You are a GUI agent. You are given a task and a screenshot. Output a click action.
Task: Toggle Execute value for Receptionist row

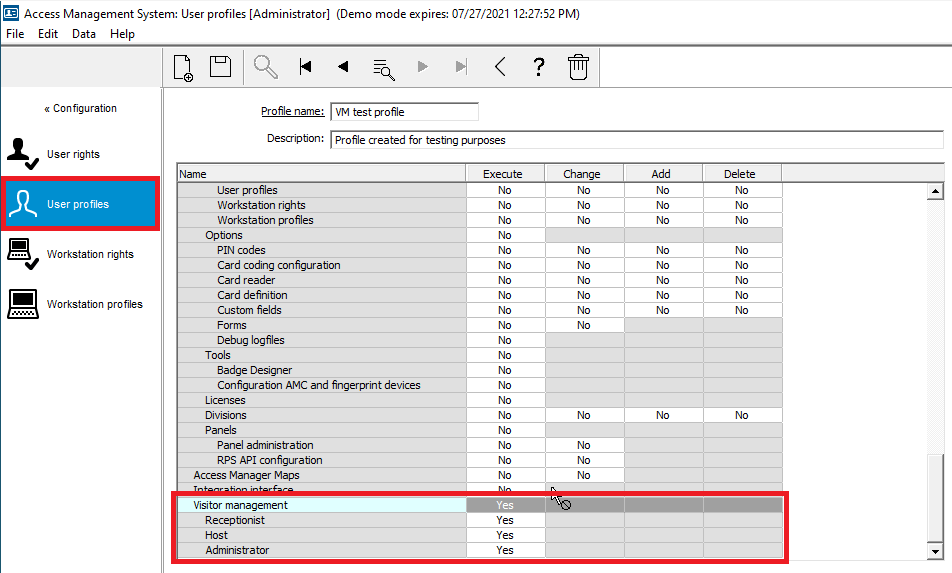coord(505,520)
